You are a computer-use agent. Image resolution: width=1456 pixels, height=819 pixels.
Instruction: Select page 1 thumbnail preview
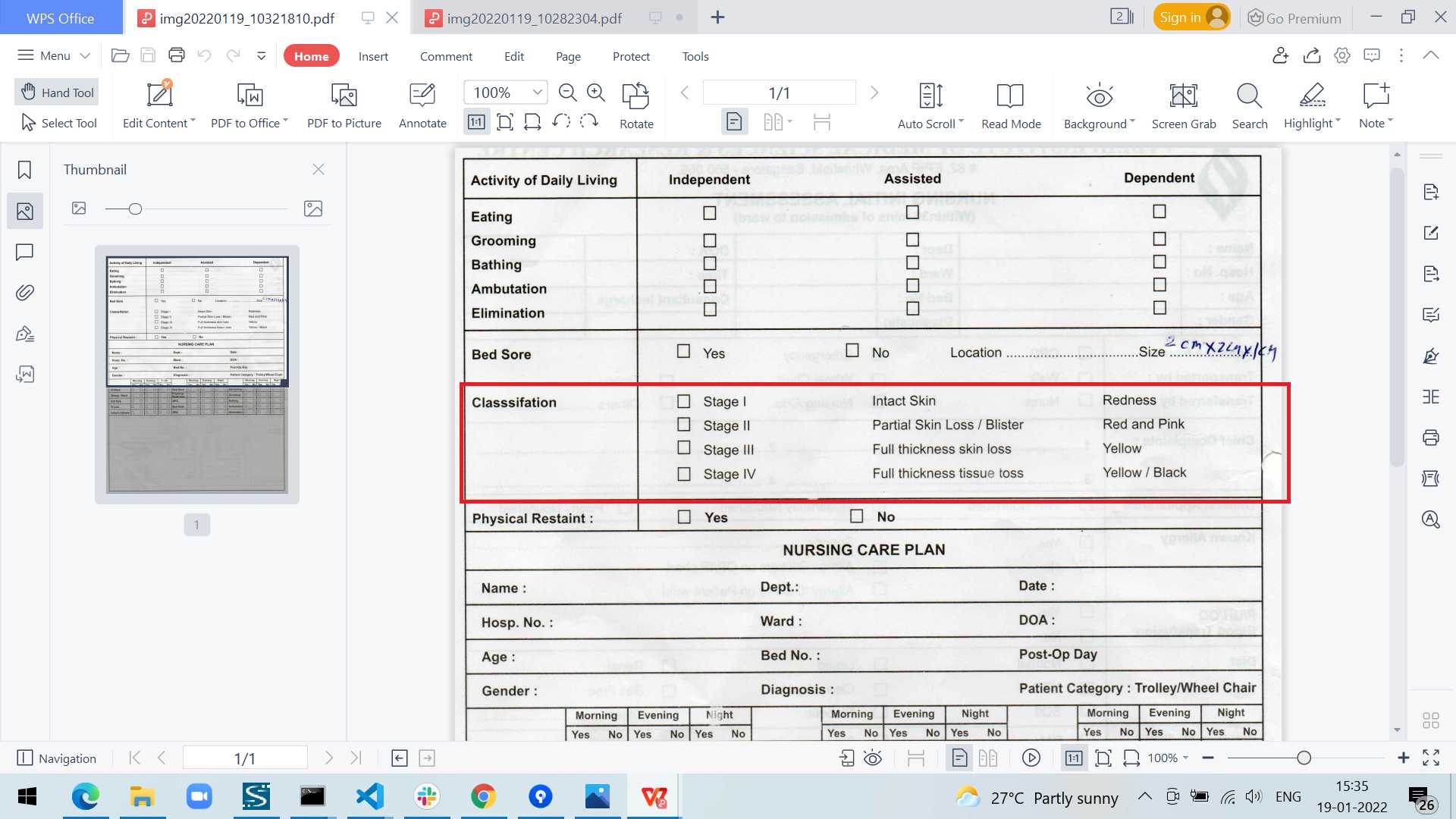[x=197, y=375]
